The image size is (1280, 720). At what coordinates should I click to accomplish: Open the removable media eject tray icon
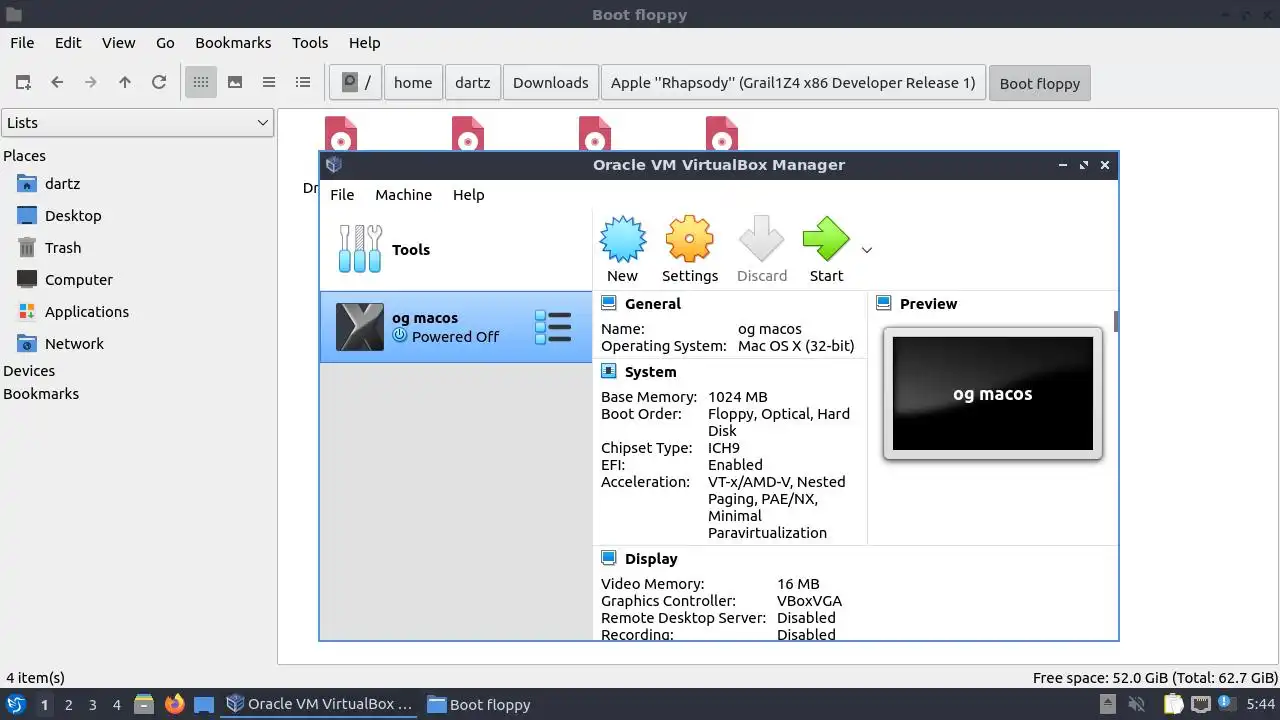(x=1108, y=704)
